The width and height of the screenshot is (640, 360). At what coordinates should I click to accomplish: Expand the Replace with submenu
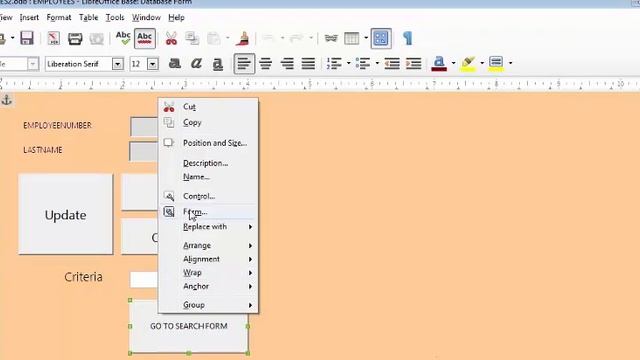[208, 227]
